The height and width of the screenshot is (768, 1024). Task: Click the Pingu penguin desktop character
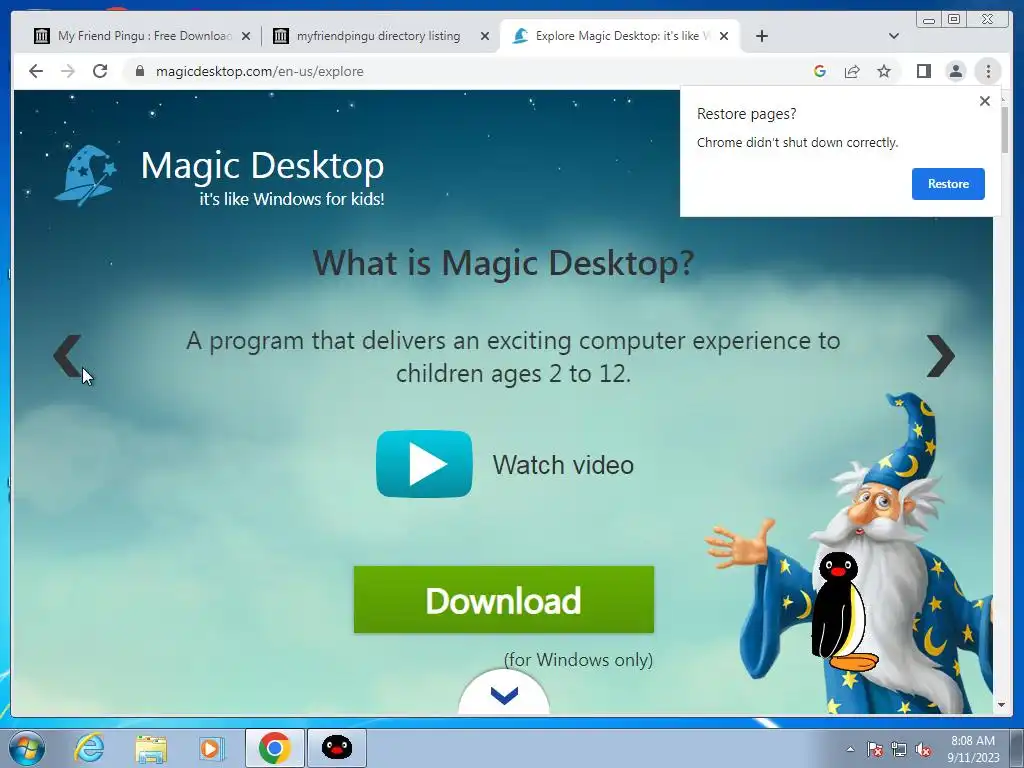pos(842,611)
